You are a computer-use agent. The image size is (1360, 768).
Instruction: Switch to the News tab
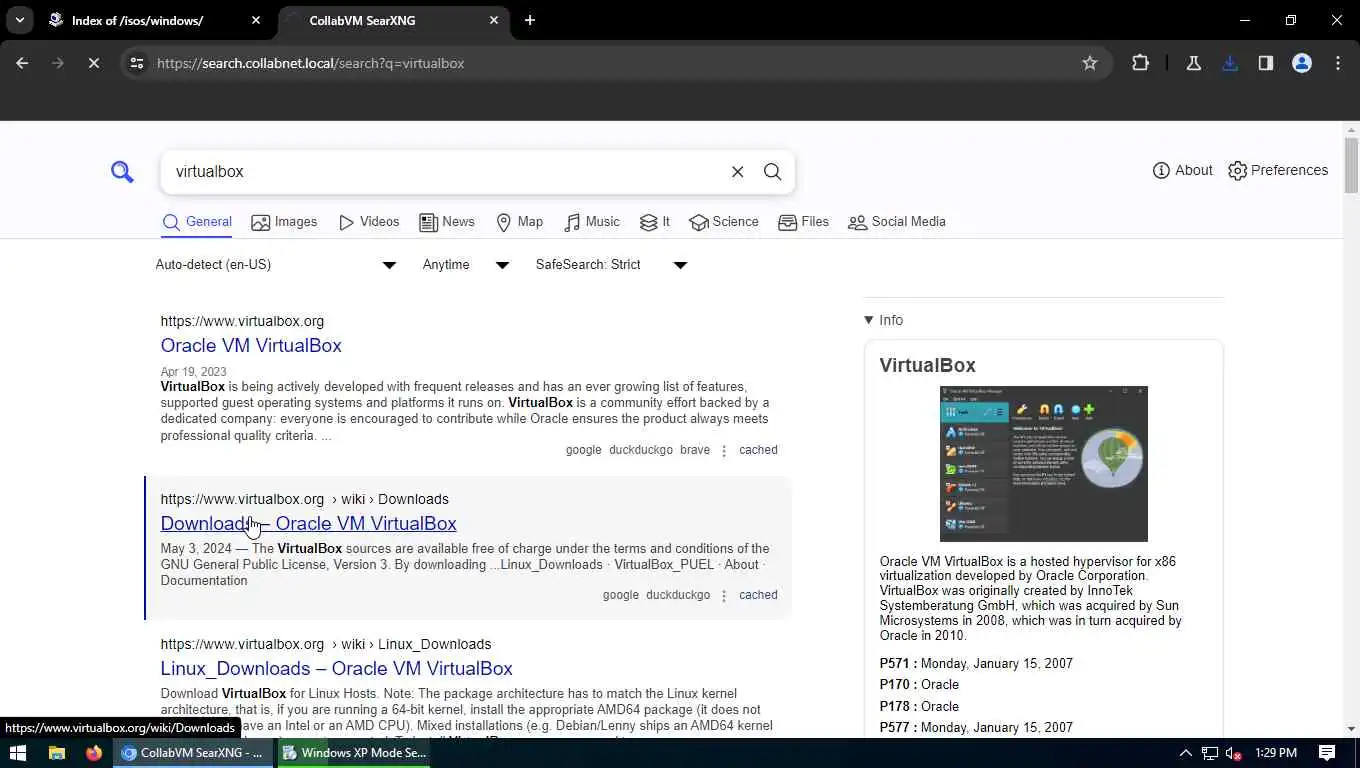[447, 222]
